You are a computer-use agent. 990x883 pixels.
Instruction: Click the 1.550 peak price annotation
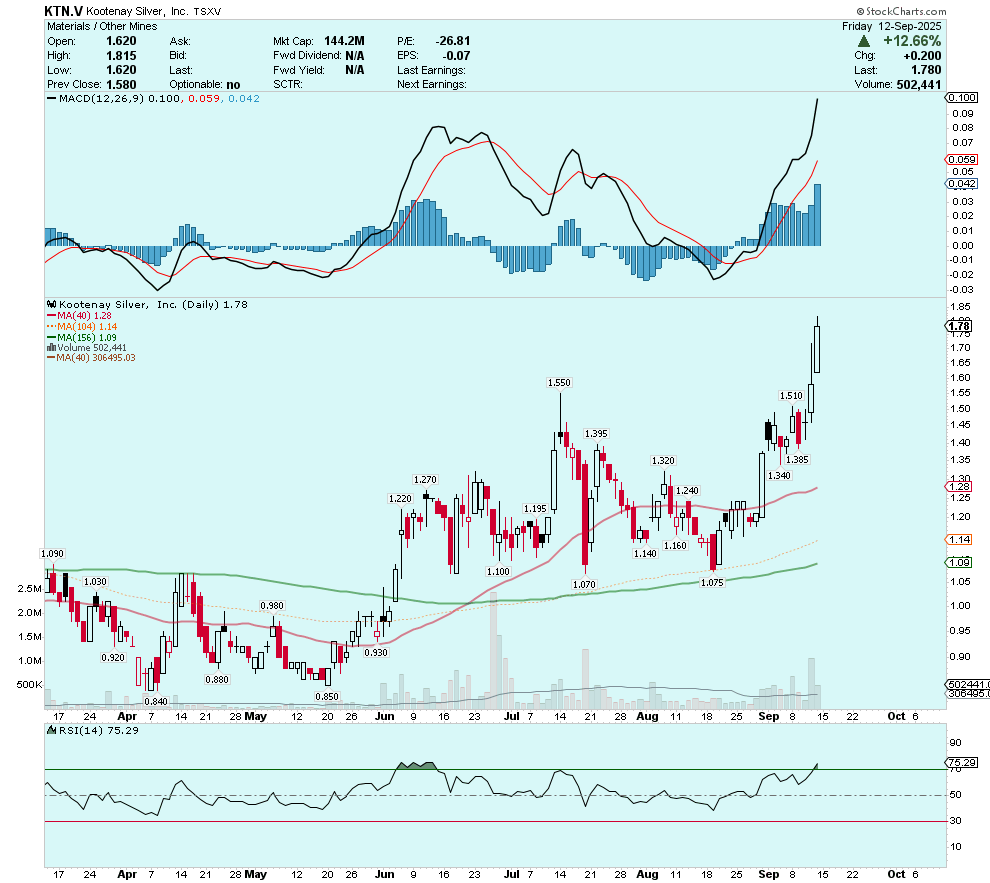(x=559, y=382)
